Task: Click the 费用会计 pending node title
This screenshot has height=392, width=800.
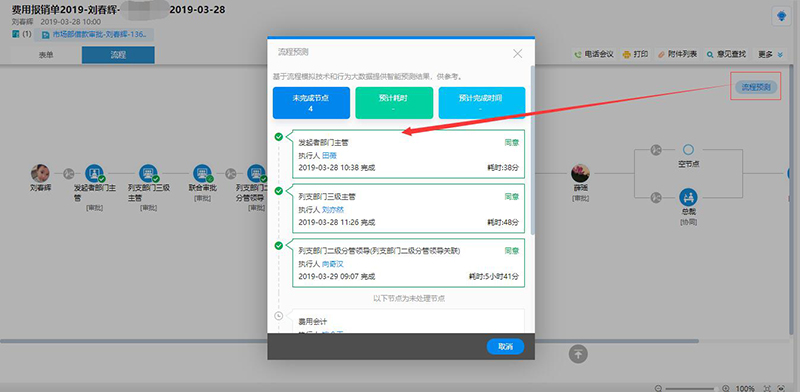Action: [312, 322]
